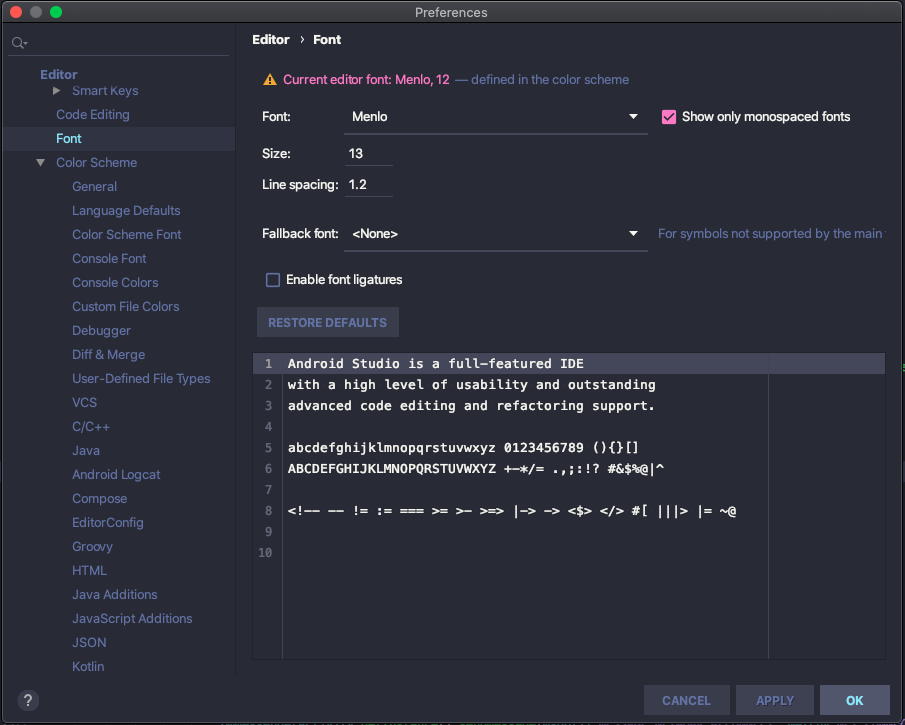Click 'Current editor font: Menlo, 12' text
The width and height of the screenshot is (905, 725).
click(366, 80)
